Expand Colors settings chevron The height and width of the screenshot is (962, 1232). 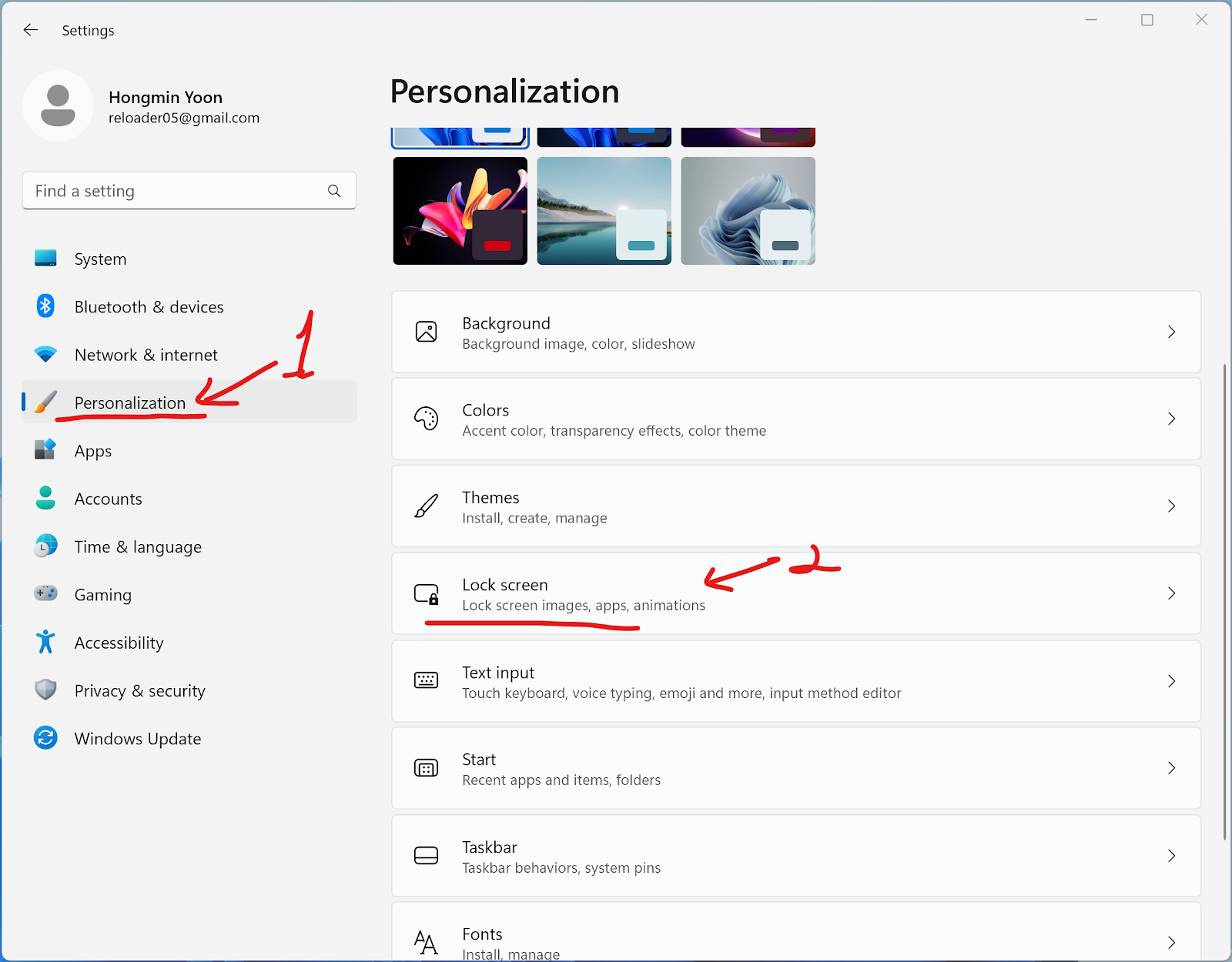tap(1171, 419)
